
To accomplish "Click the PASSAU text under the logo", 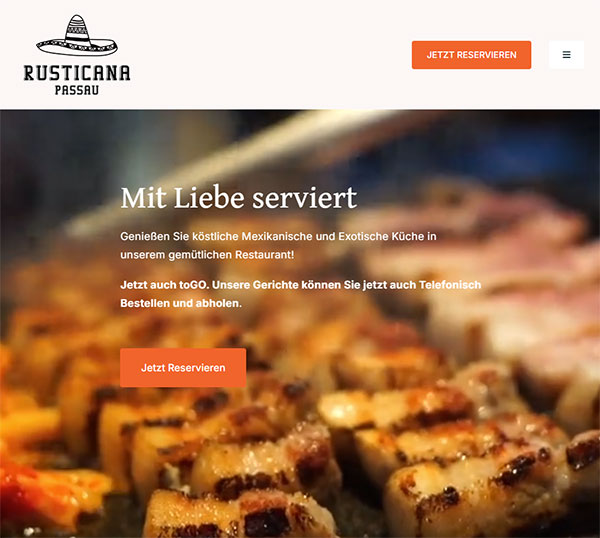I will tap(77, 90).
